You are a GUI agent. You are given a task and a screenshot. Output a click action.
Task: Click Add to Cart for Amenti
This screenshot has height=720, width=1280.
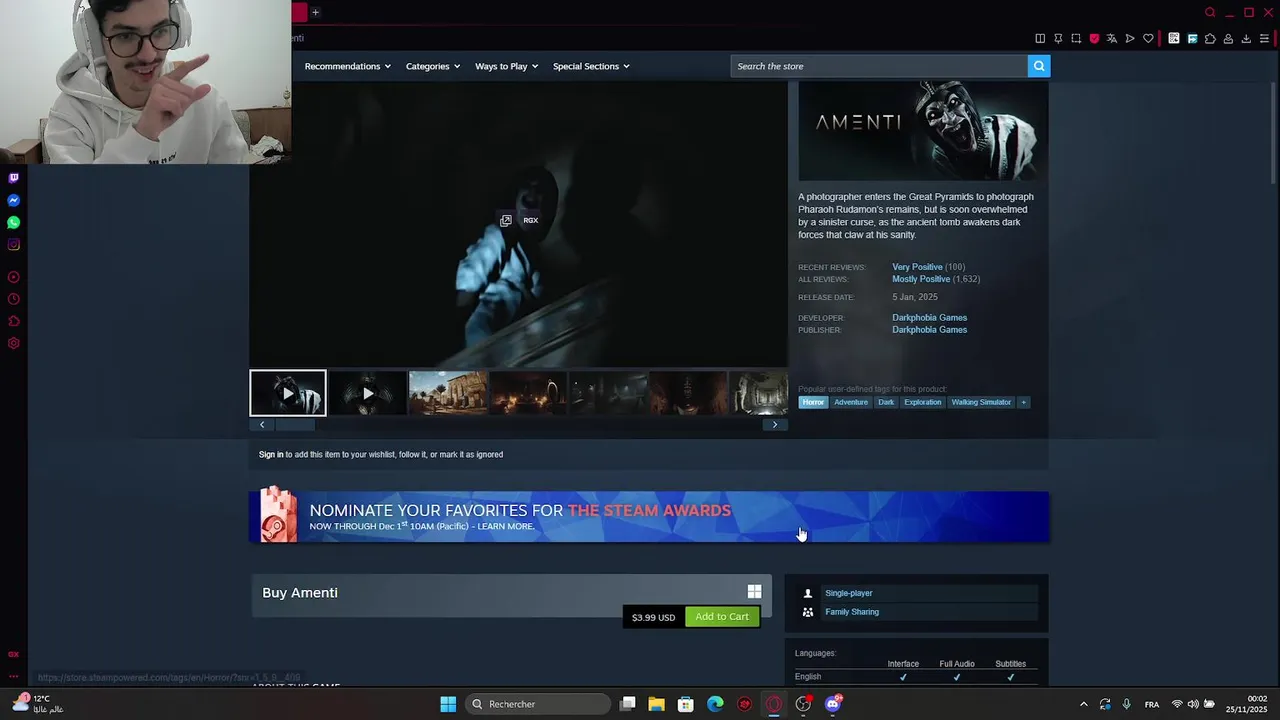(x=722, y=617)
